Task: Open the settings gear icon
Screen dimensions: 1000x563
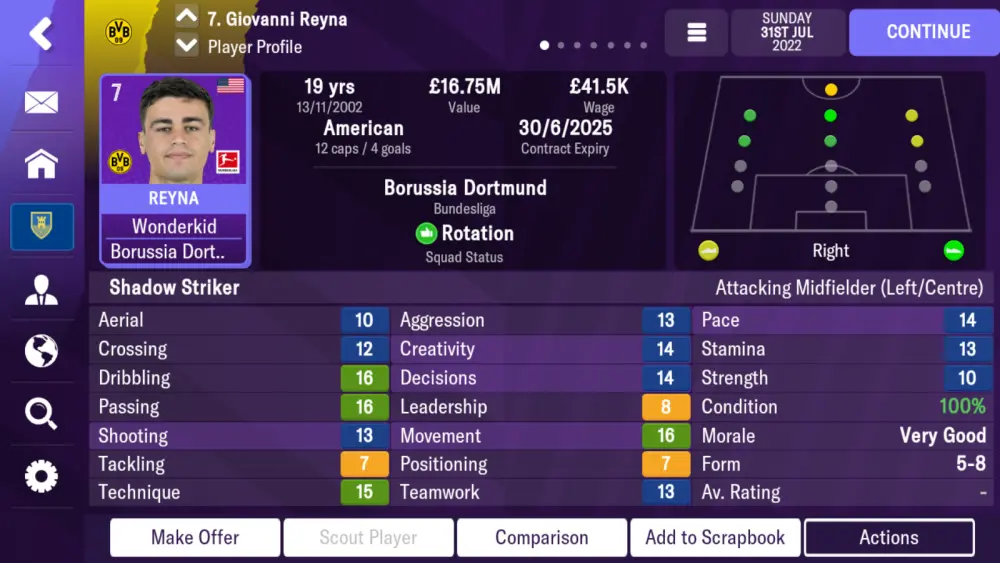Action: pos(41,476)
